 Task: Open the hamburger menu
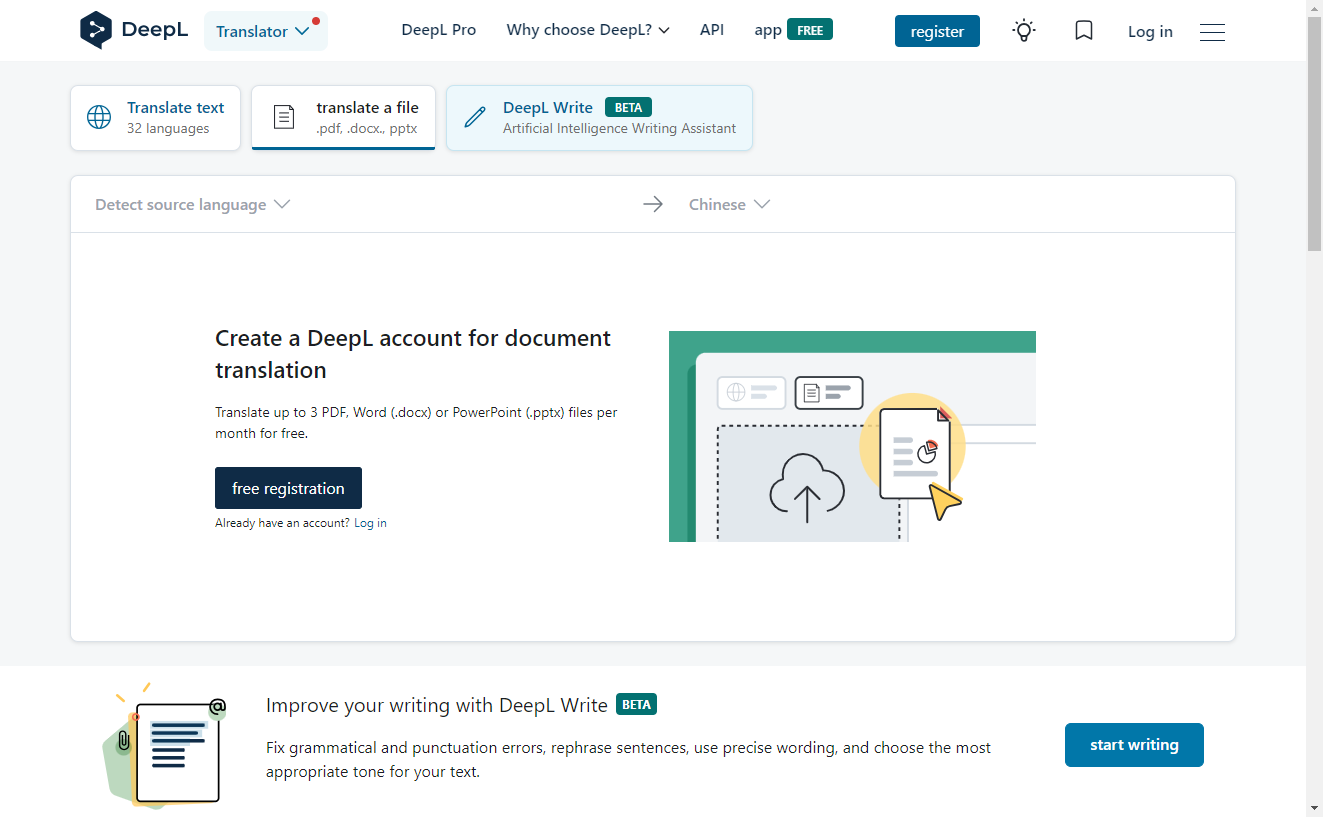coord(1212,32)
